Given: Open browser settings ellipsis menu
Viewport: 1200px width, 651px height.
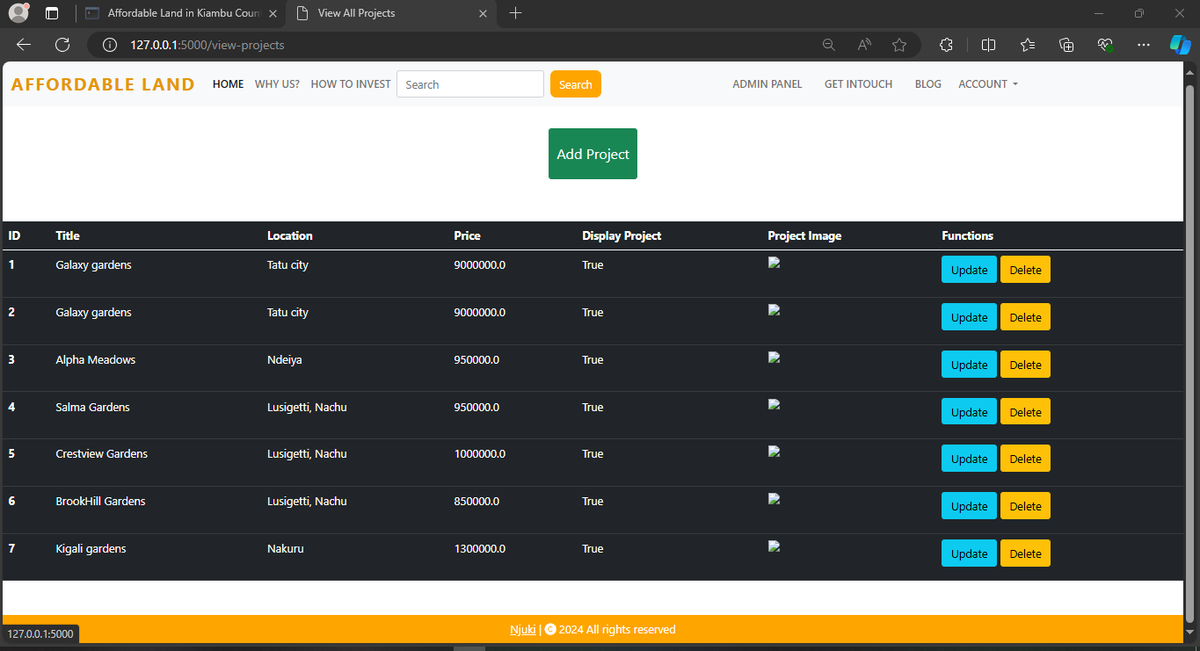Looking at the screenshot, I should (x=1143, y=45).
